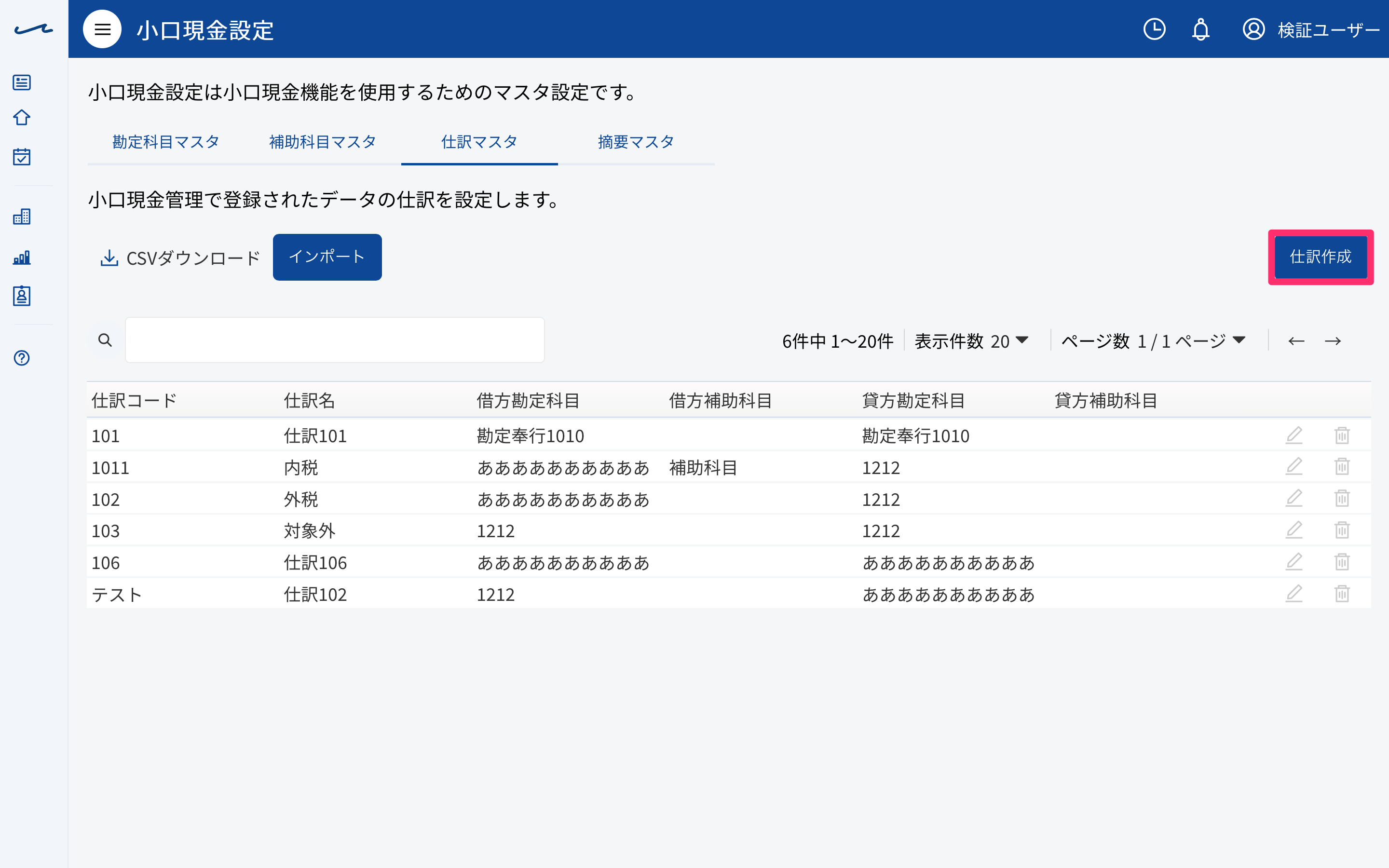Click 借方勘定科目 column header
Screen dimensions: 1389x868
click(528, 400)
